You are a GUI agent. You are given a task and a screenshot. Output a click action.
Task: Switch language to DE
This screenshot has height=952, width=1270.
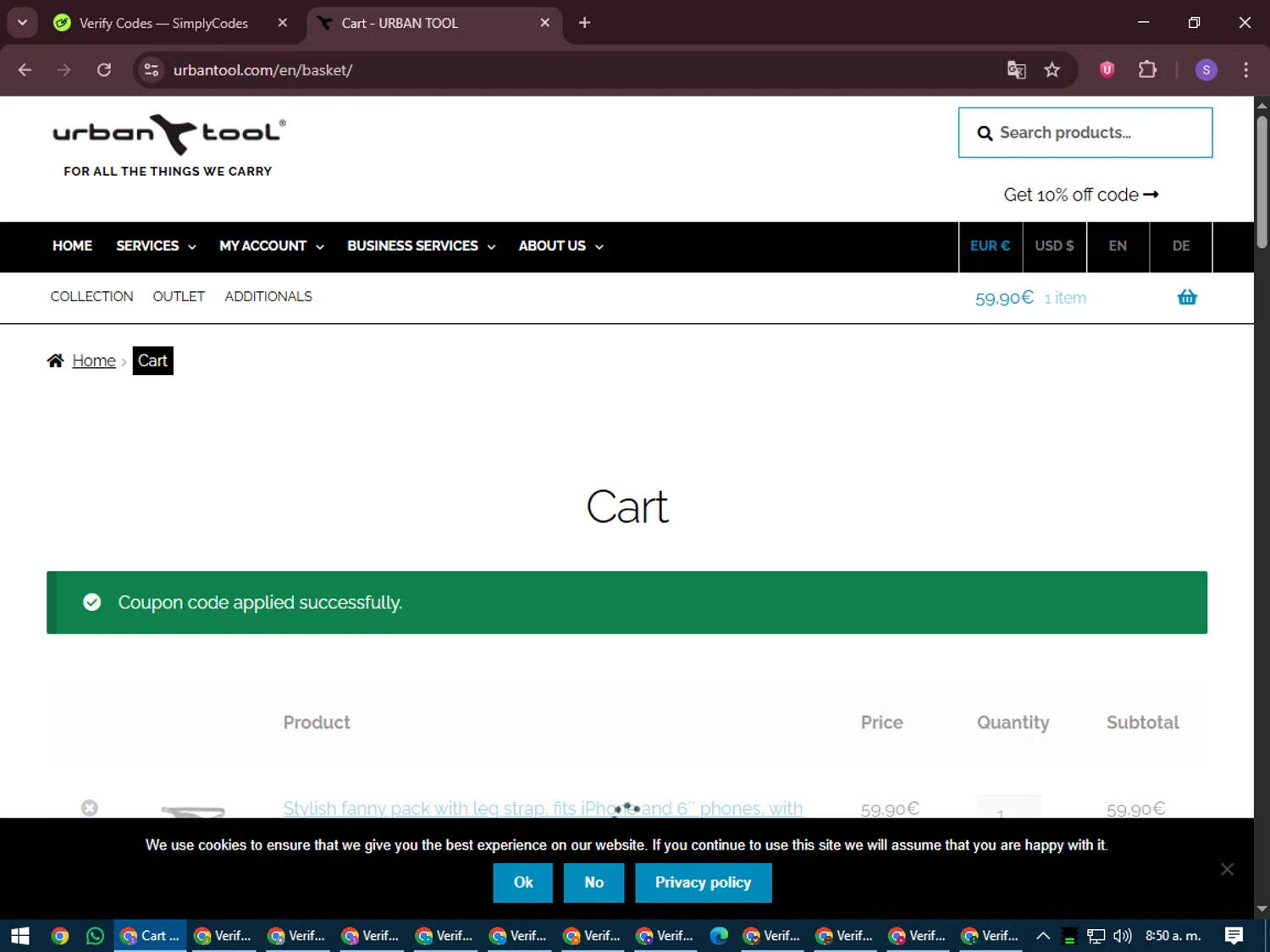tap(1181, 246)
